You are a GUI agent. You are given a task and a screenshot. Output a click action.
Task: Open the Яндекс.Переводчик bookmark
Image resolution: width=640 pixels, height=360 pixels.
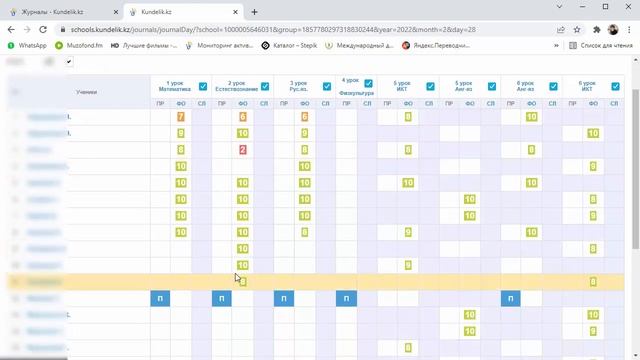tap(436, 45)
